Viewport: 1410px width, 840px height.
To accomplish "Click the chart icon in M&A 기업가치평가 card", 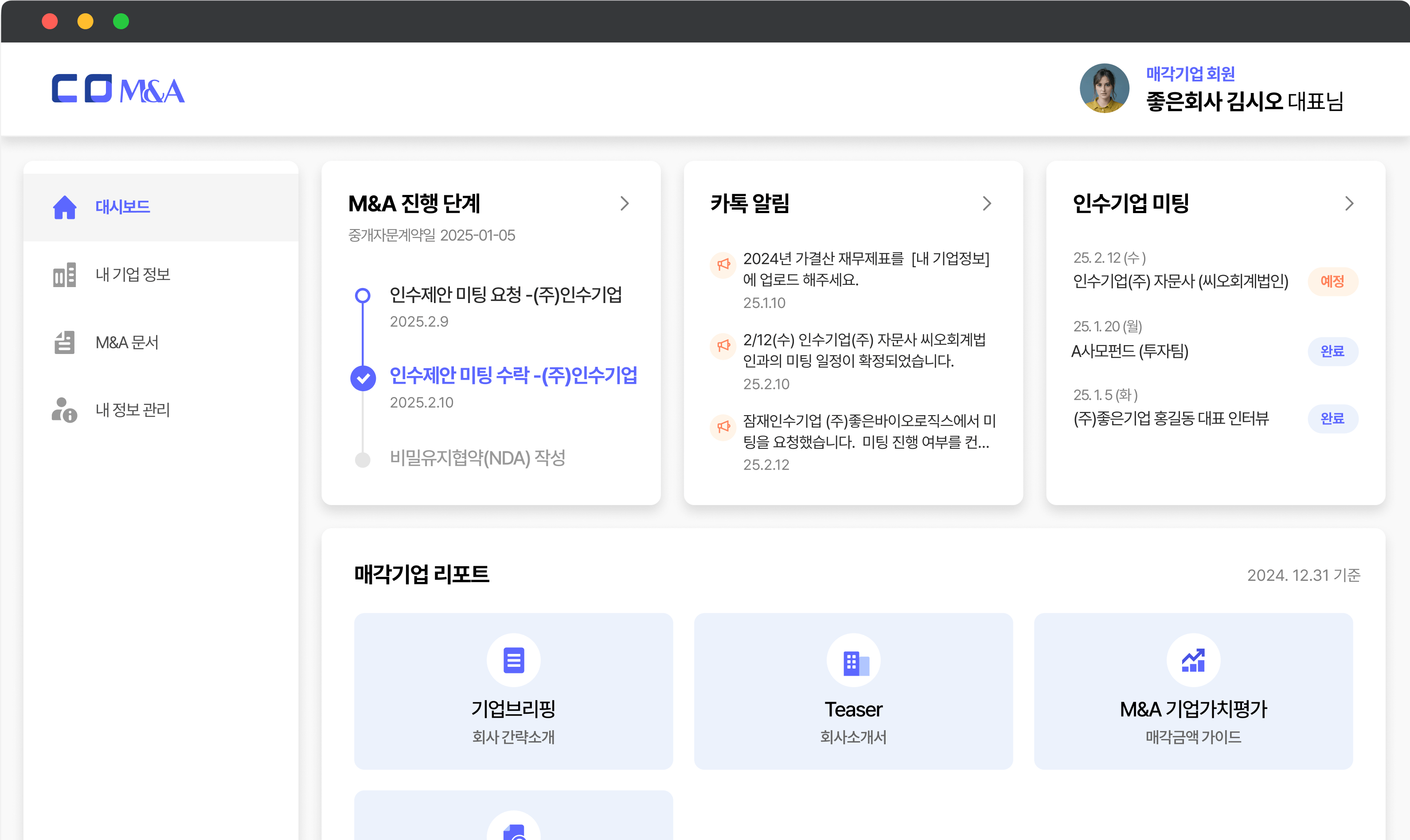I will (x=1193, y=660).
